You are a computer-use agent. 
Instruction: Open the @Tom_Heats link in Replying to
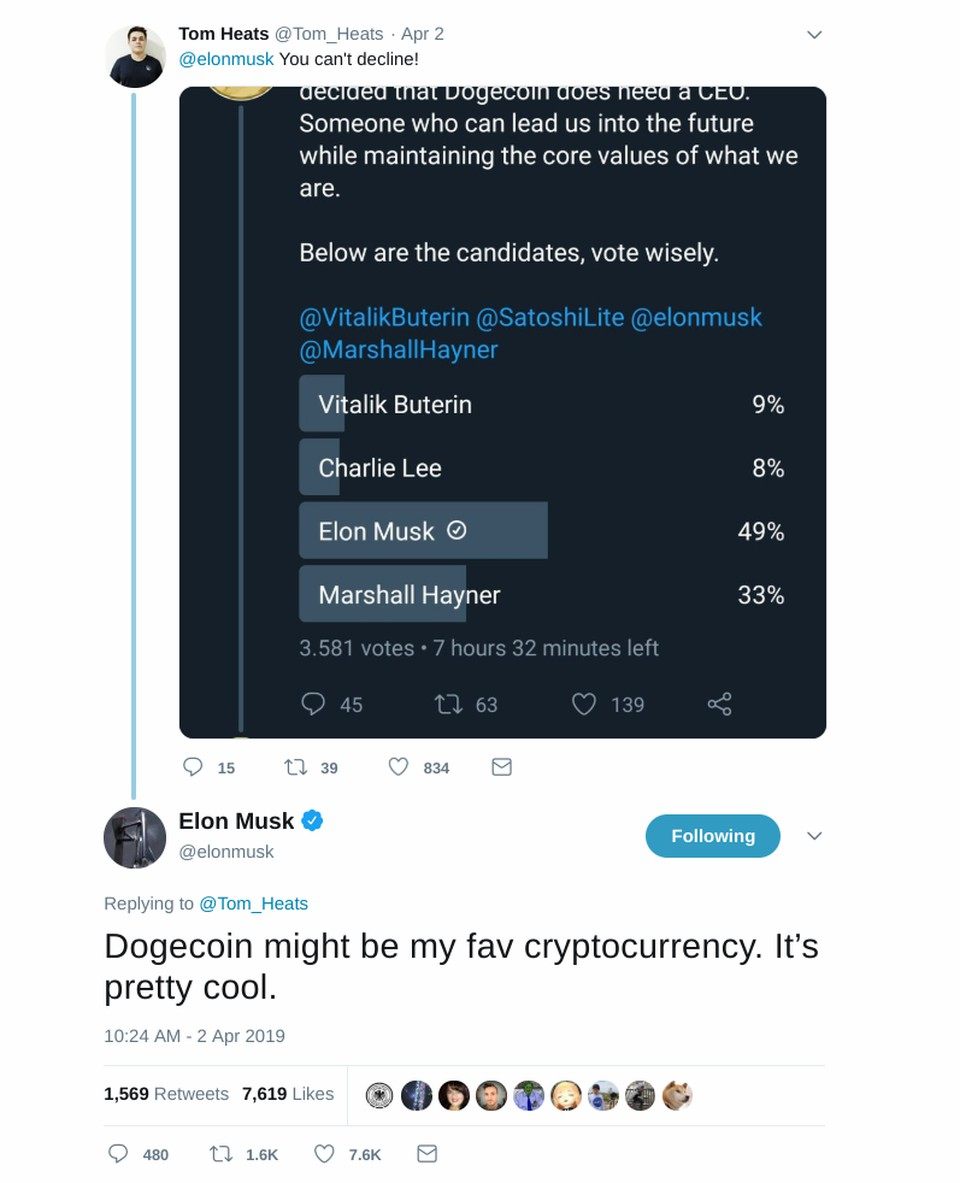[x=254, y=903]
